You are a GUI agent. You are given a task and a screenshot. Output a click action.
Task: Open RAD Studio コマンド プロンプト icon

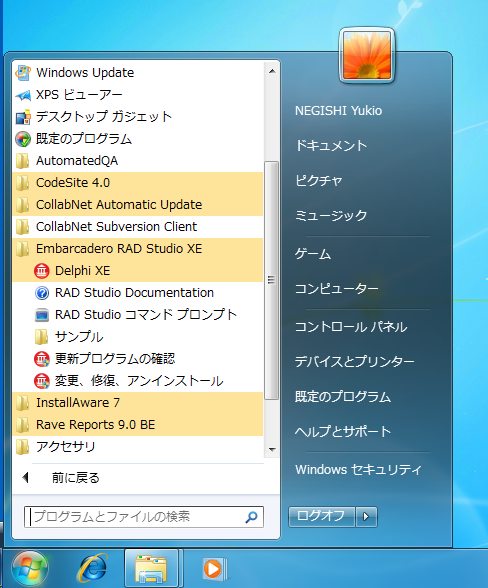pos(42,315)
